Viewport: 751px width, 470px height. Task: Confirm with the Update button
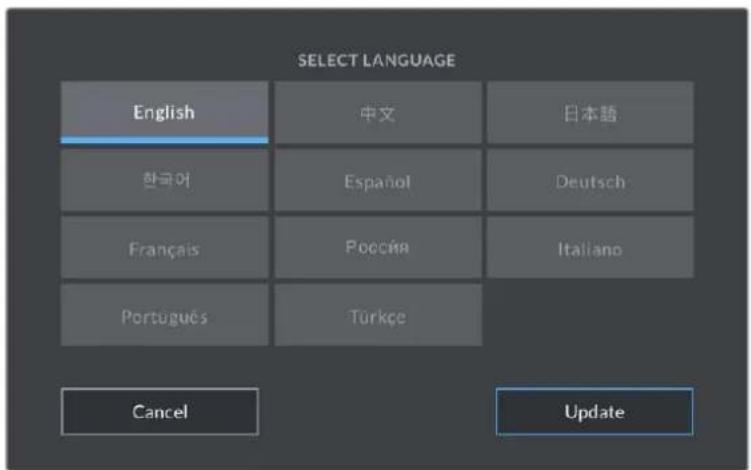(594, 412)
